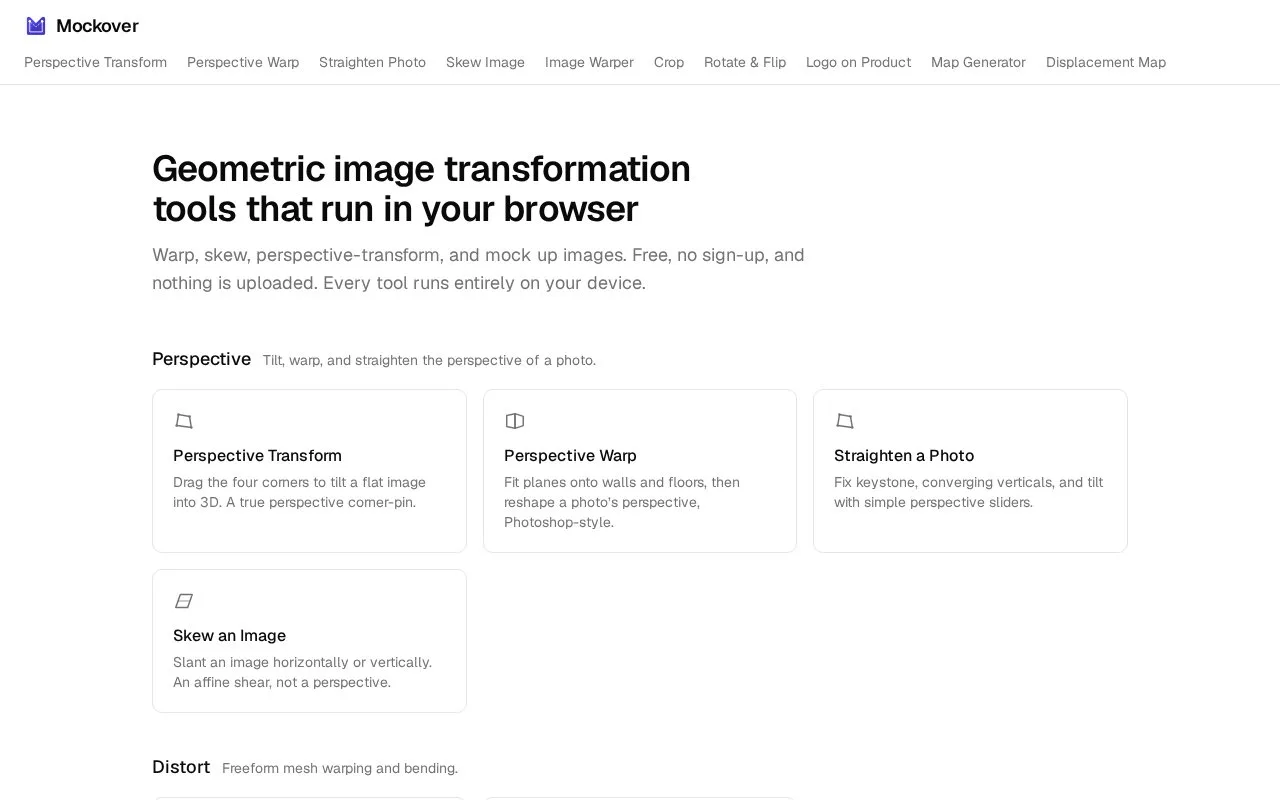Image resolution: width=1280 pixels, height=800 pixels.
Task: Click the Skew an Image card icon
Action: click(184, 601)
